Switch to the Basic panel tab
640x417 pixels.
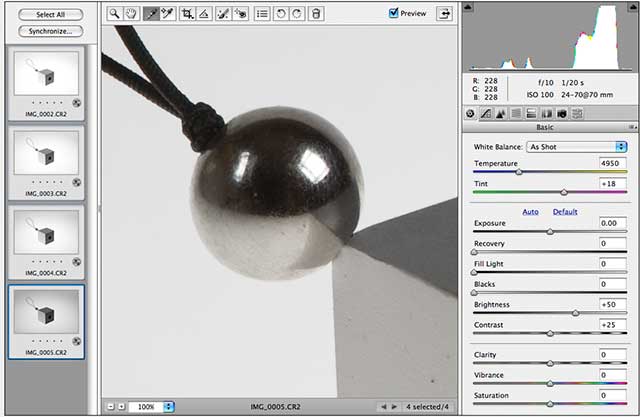[470, 113]
